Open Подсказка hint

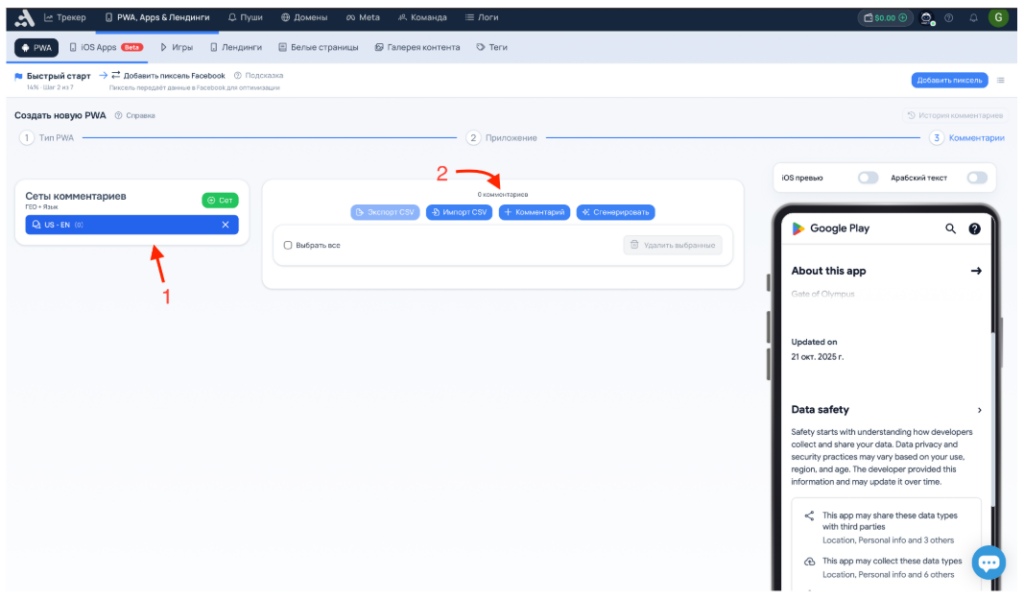[x=259, y=76]
